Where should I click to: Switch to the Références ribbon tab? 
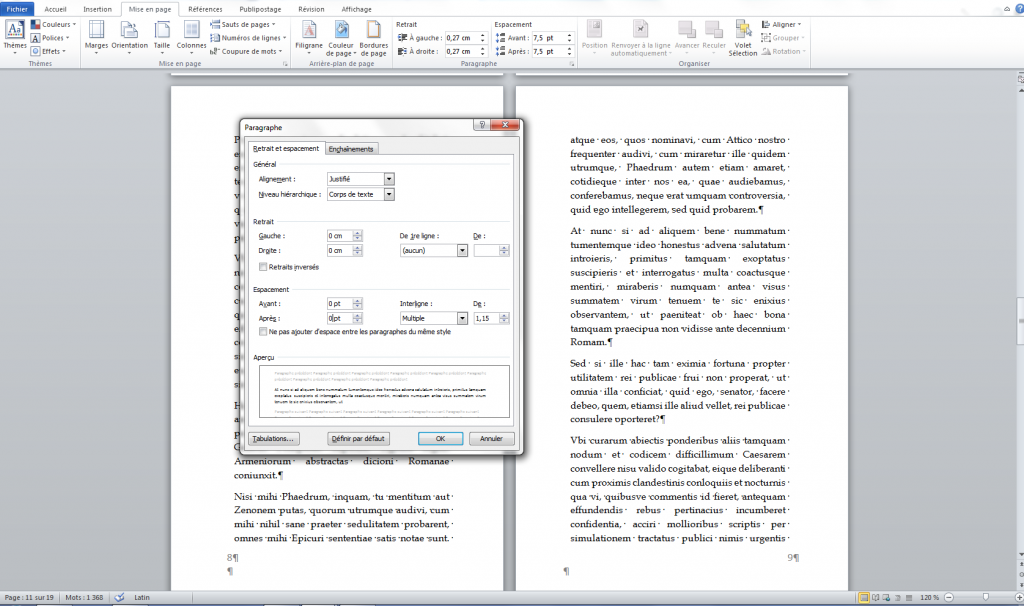click(205, 9)
